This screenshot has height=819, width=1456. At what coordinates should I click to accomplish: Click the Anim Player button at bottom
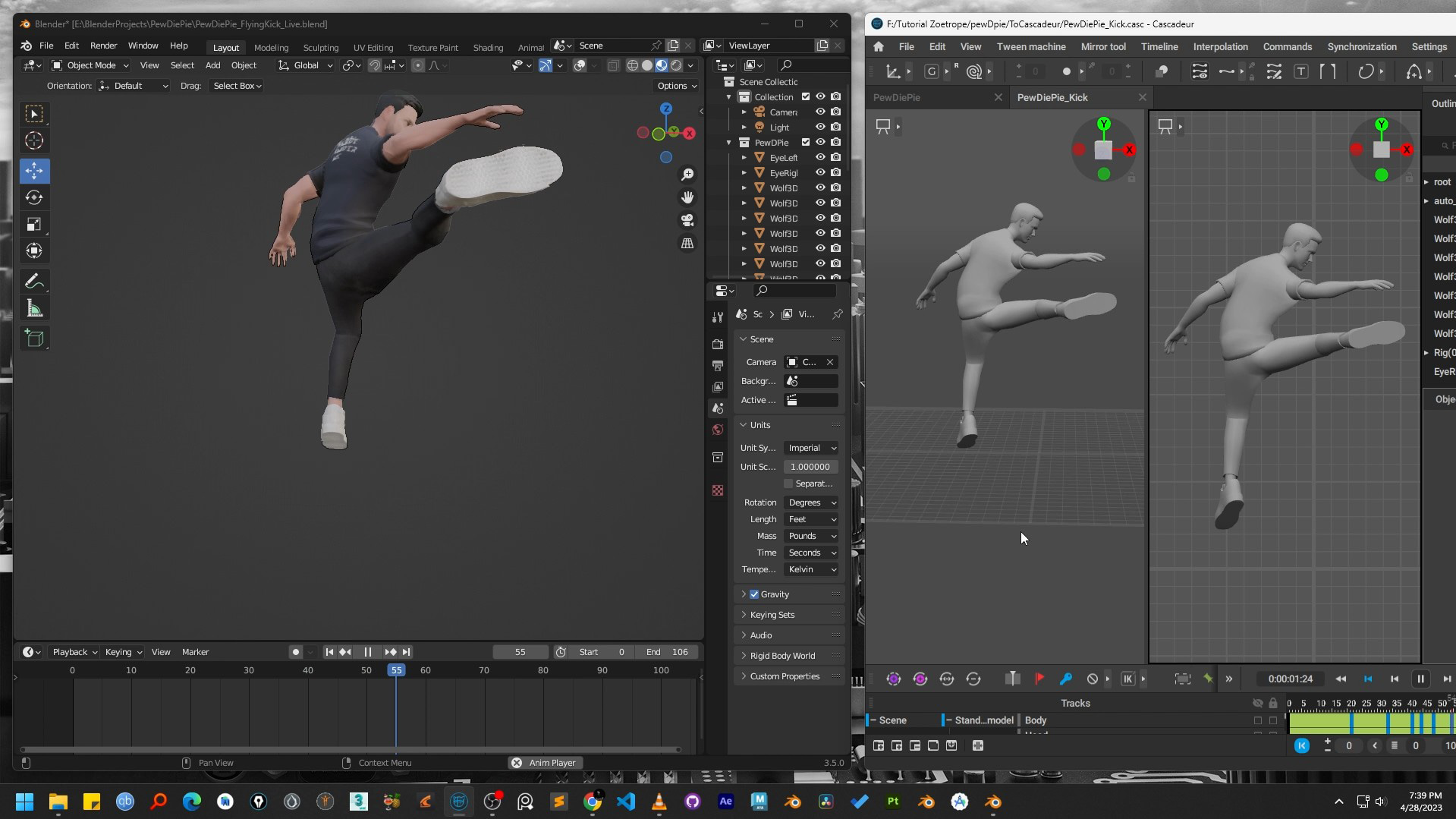point(545,762)
